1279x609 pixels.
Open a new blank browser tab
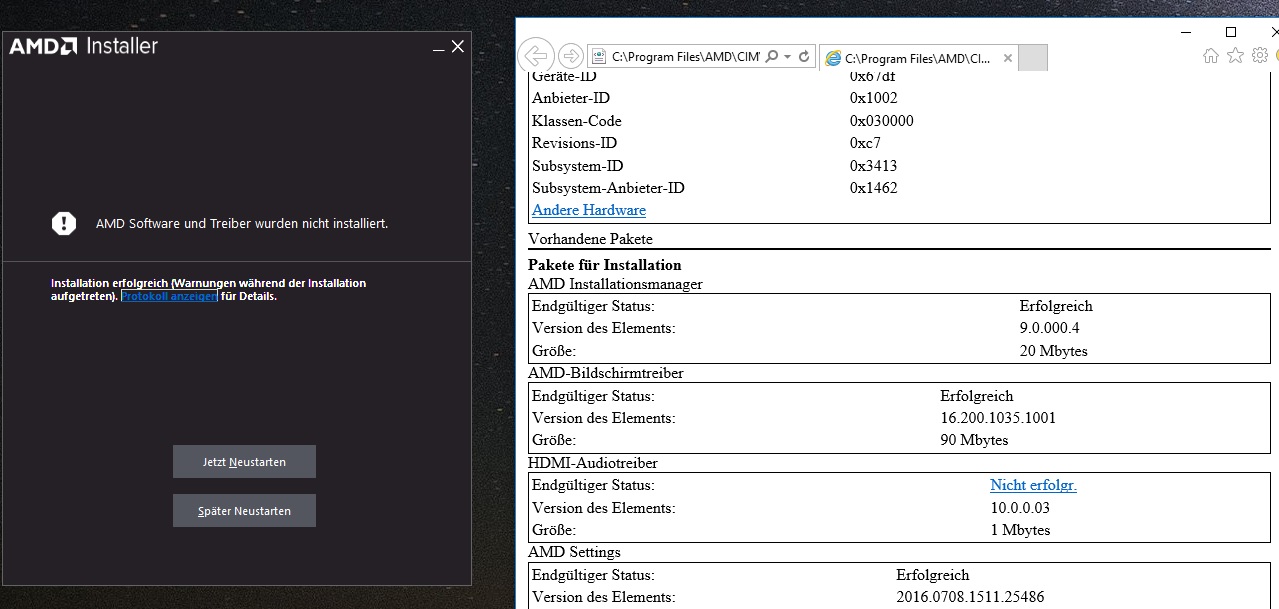tap(1033, 58)
